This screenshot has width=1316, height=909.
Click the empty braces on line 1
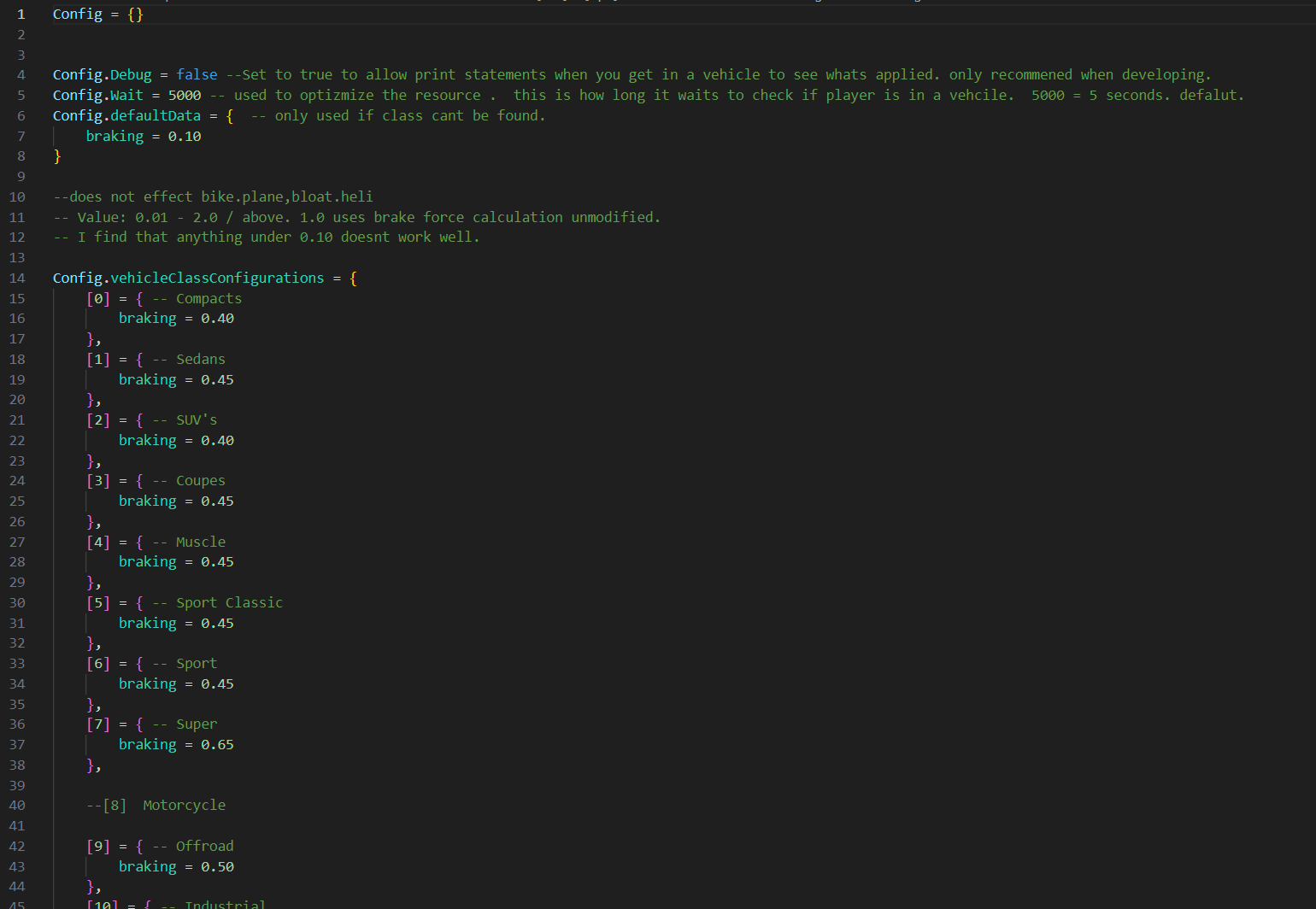point(135,15)
